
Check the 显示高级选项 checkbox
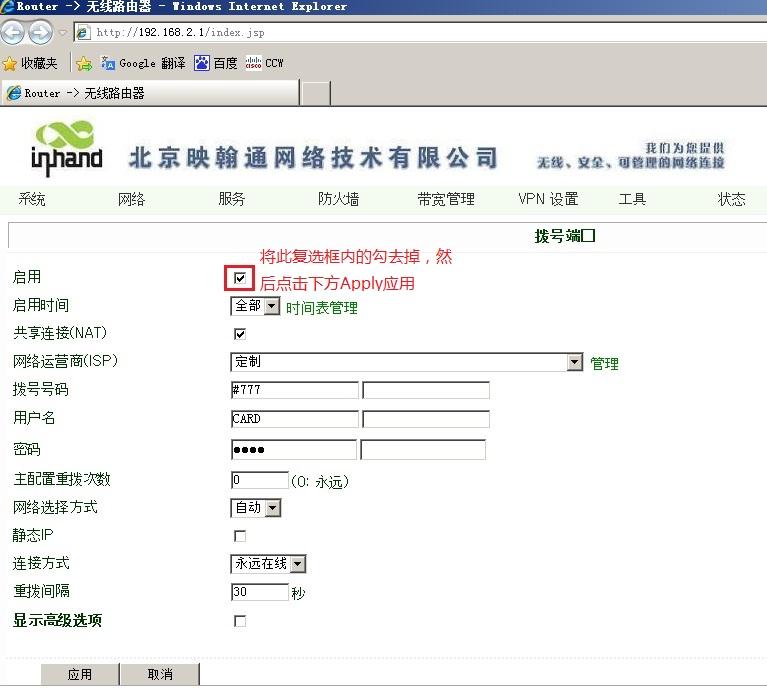point(240,621)
